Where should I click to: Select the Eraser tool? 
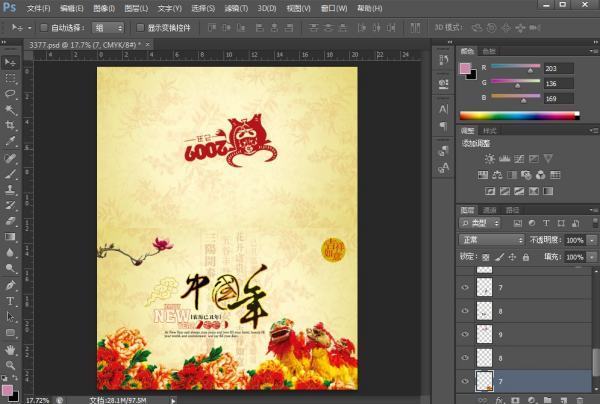coord(10,221)
